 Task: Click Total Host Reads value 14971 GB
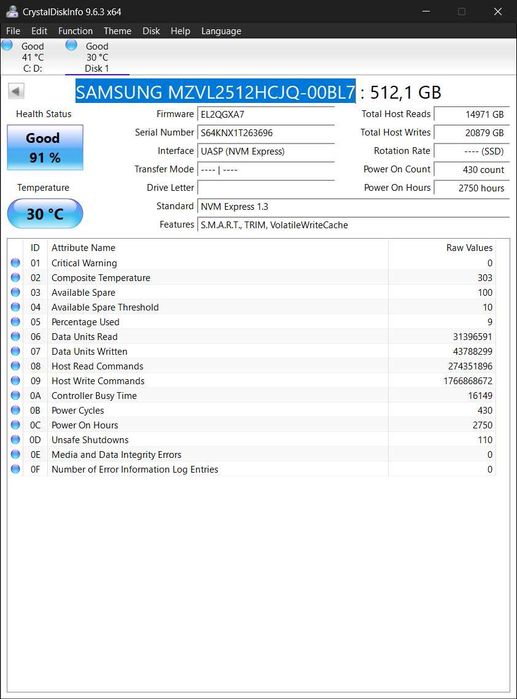pyautogui.click(x=472, y=115)
